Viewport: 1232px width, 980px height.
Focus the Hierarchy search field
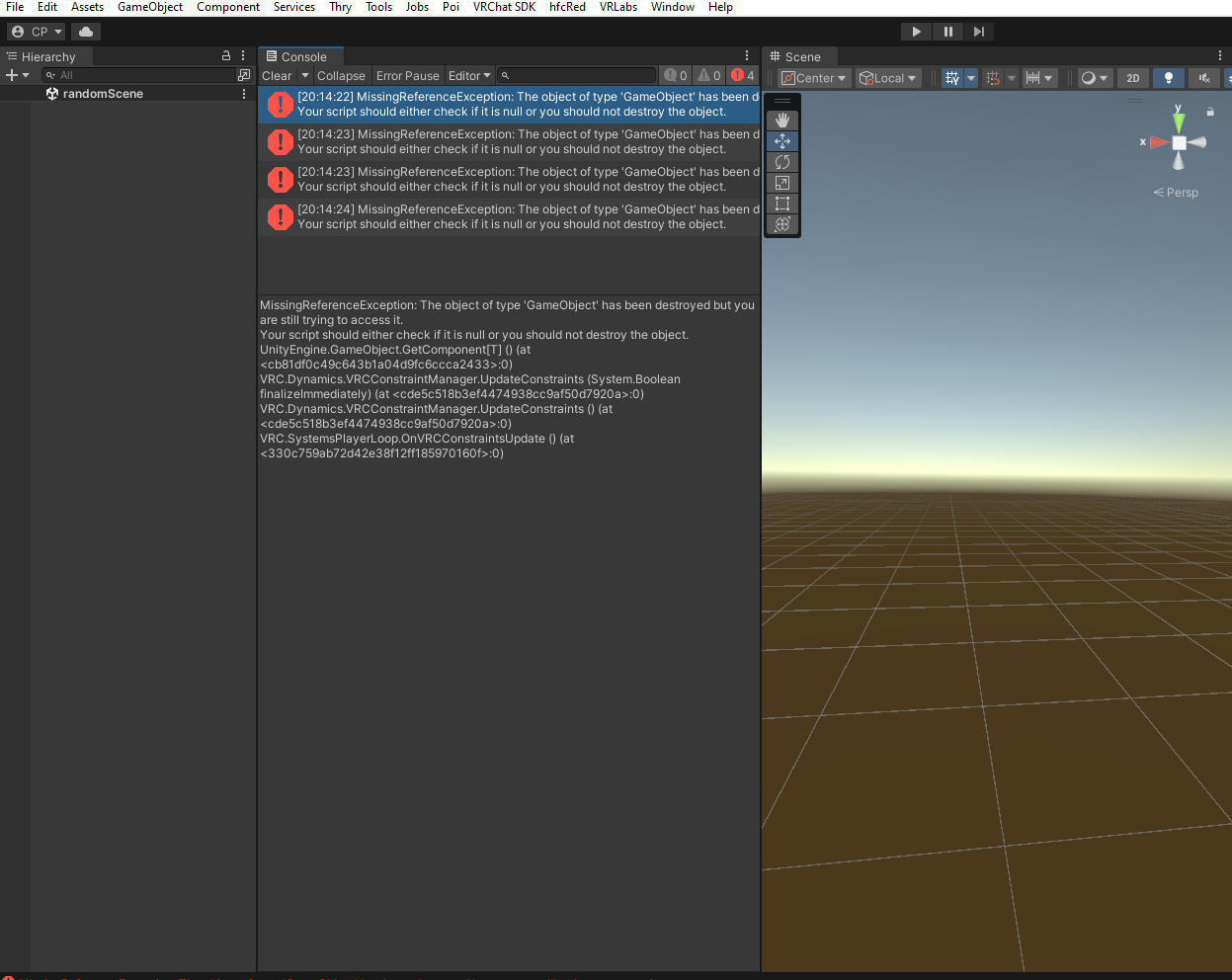[138, 75]
